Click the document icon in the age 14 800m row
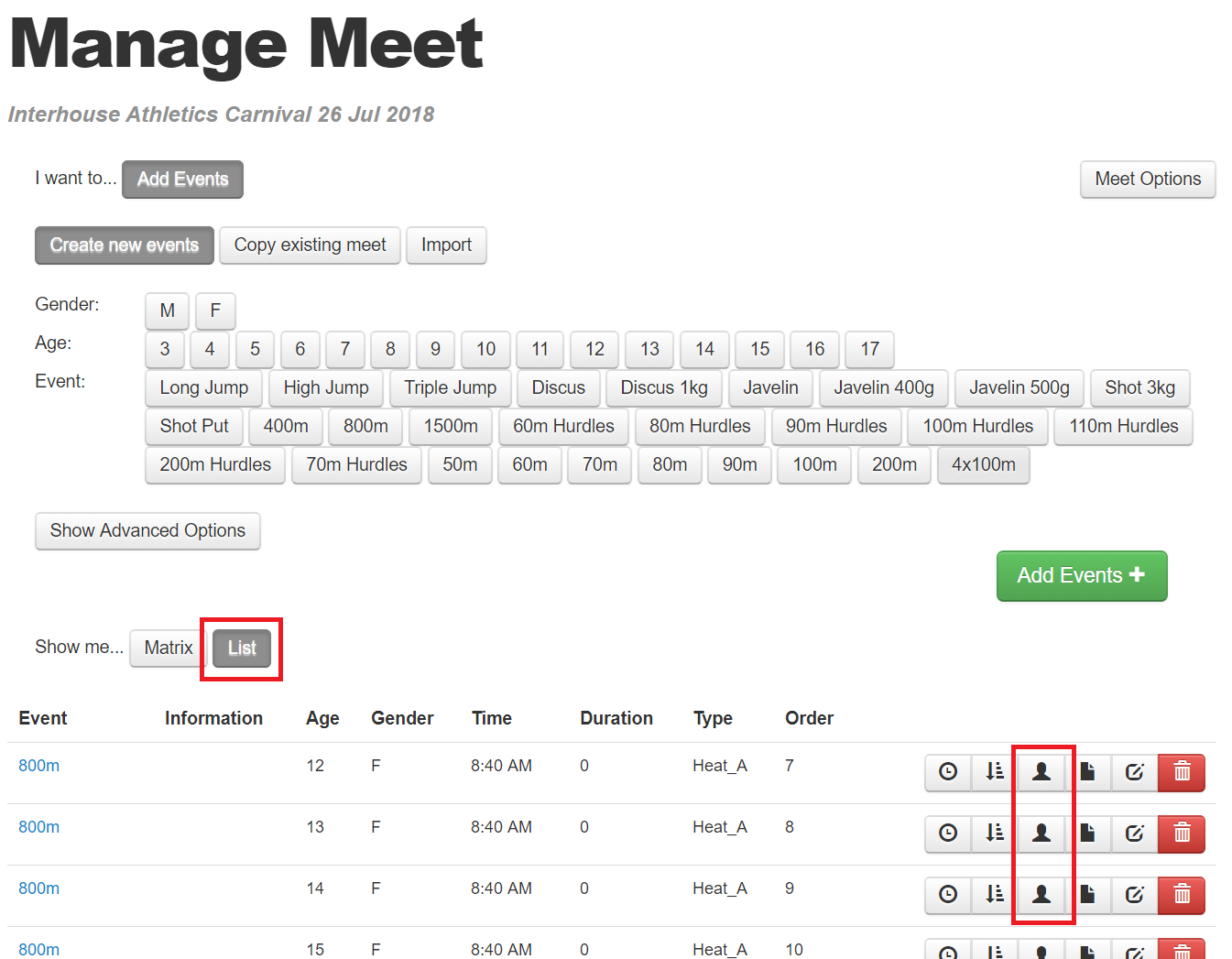 [x=1088, y=895]
